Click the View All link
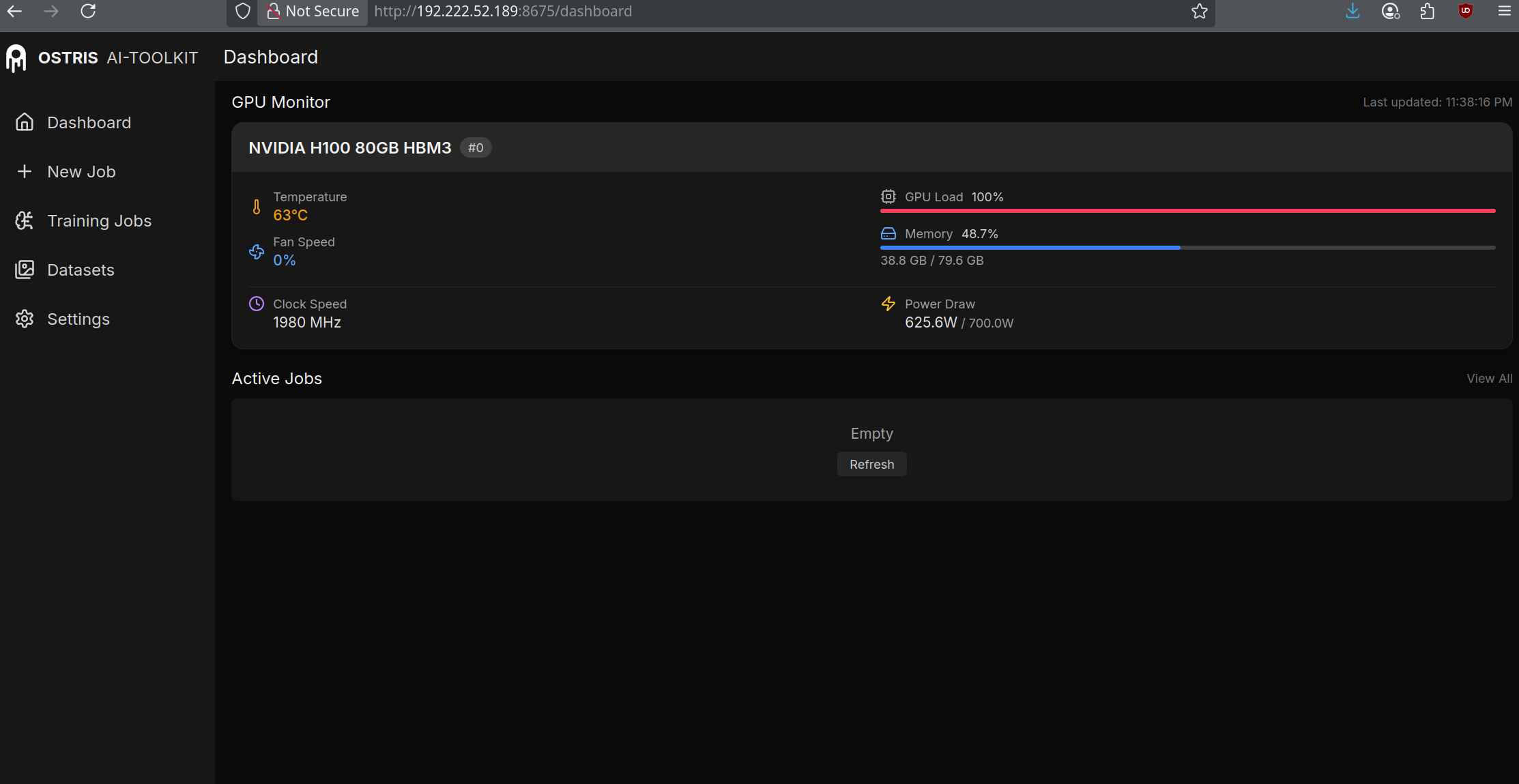This screenshot has height=784, width=1519. point(1489,378)
